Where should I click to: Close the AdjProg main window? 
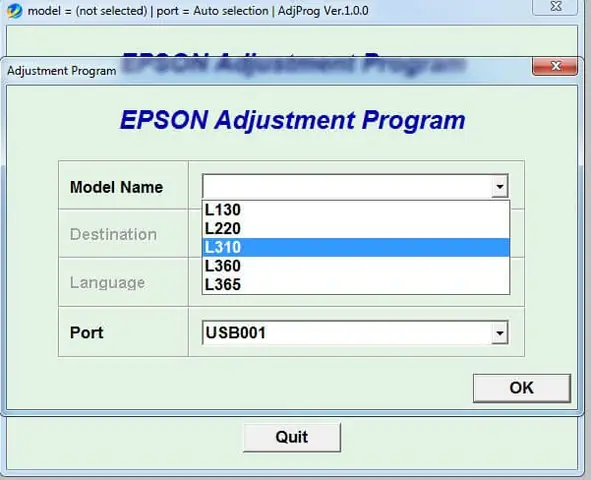555,7
